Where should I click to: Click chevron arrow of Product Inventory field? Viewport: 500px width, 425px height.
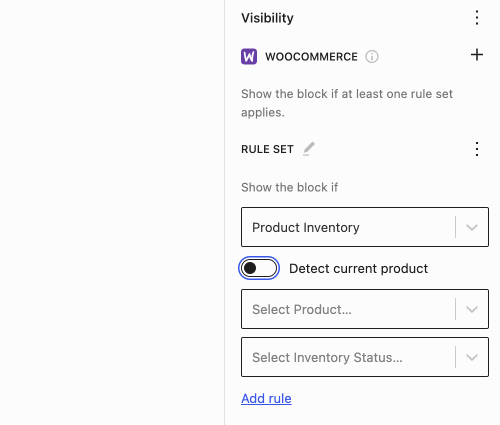click(472, 227)
